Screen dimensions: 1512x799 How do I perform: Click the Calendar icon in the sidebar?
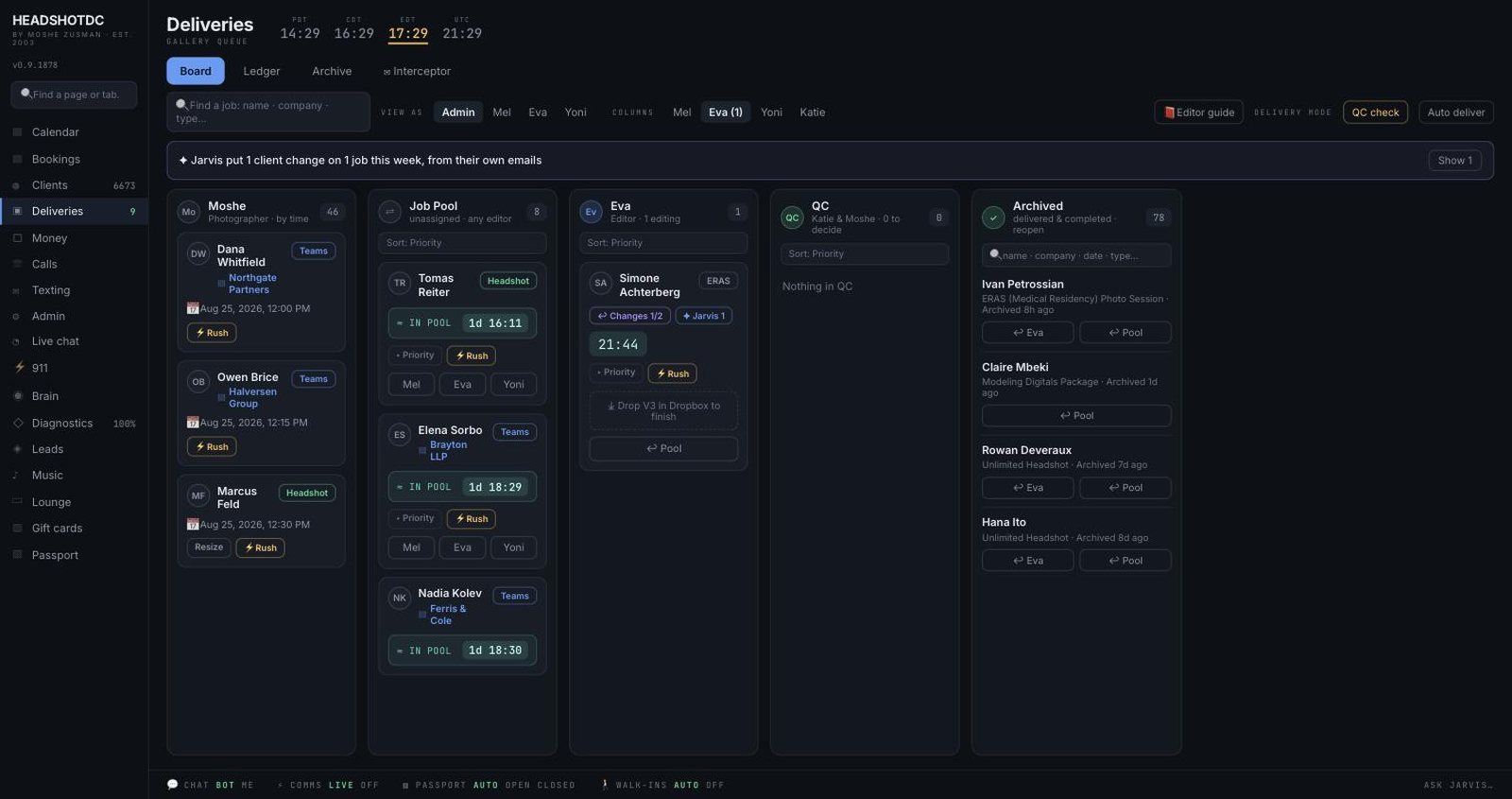(17, 132)
